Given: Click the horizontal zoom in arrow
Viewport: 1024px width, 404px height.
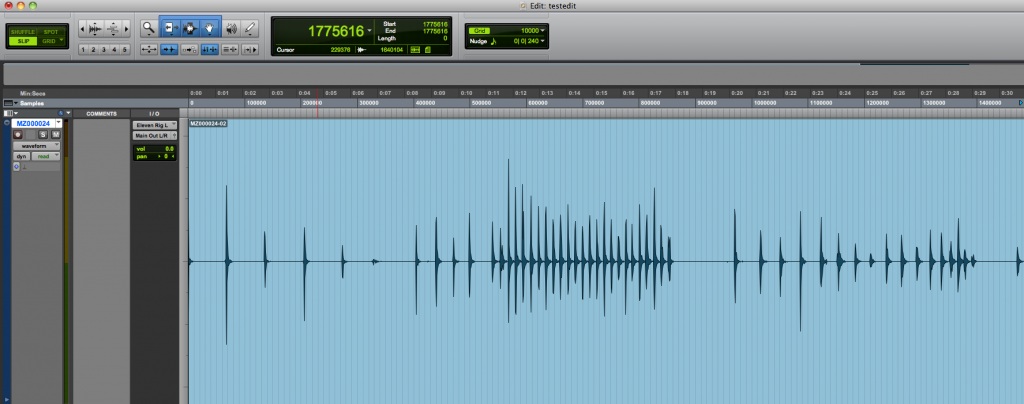Looking at the screenshot, I should (126, 28).
